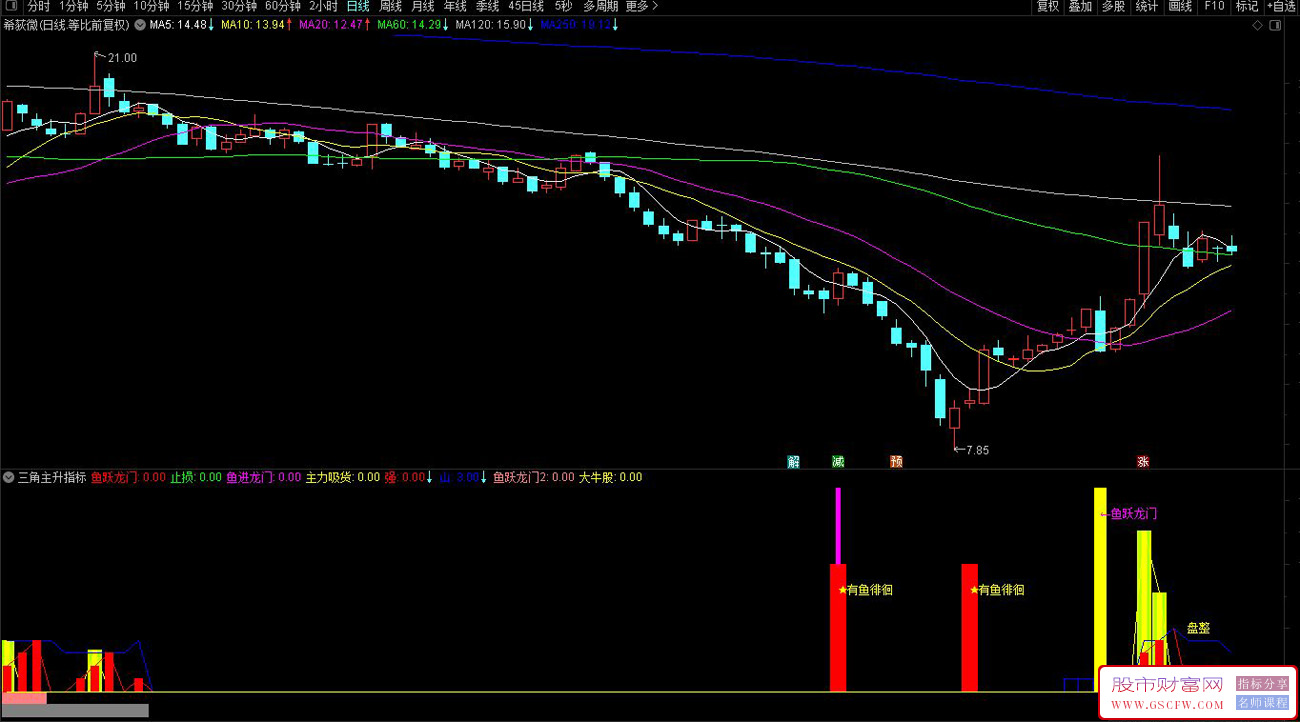This screenshot has width=1300, height=722.
Task: Open the 画线 drawing tools
Action: pyautogui.click(x=1180, y=6)
